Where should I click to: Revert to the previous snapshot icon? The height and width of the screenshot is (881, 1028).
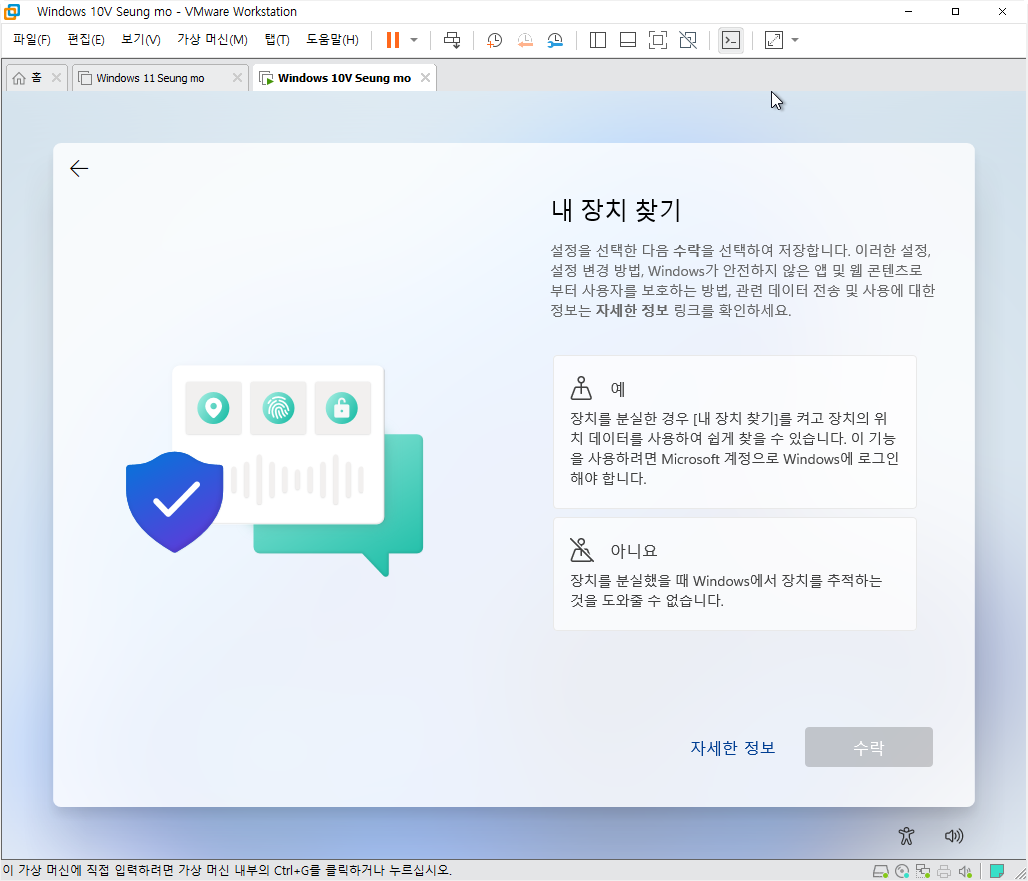click(524, 40)
